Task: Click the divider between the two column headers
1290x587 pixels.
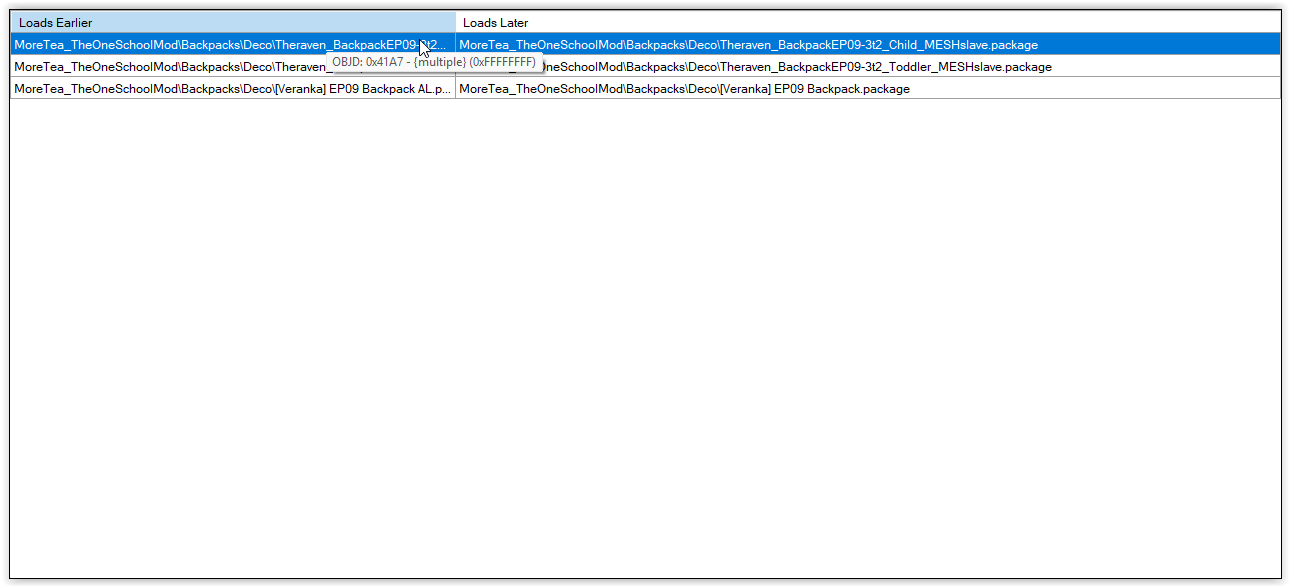Action: click(455, 22)
